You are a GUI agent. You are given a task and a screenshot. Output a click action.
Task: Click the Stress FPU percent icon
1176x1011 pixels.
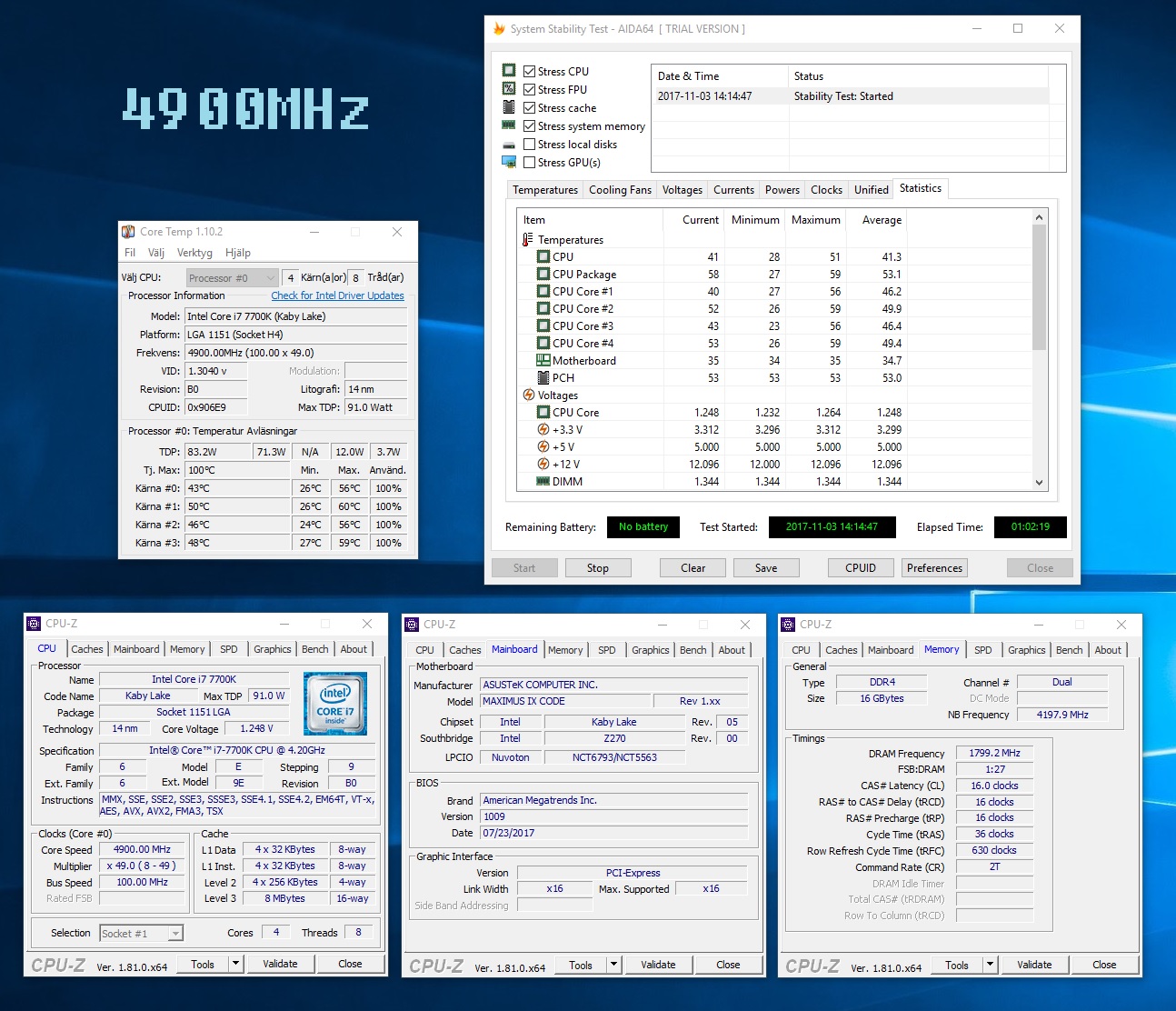point(509,89)
